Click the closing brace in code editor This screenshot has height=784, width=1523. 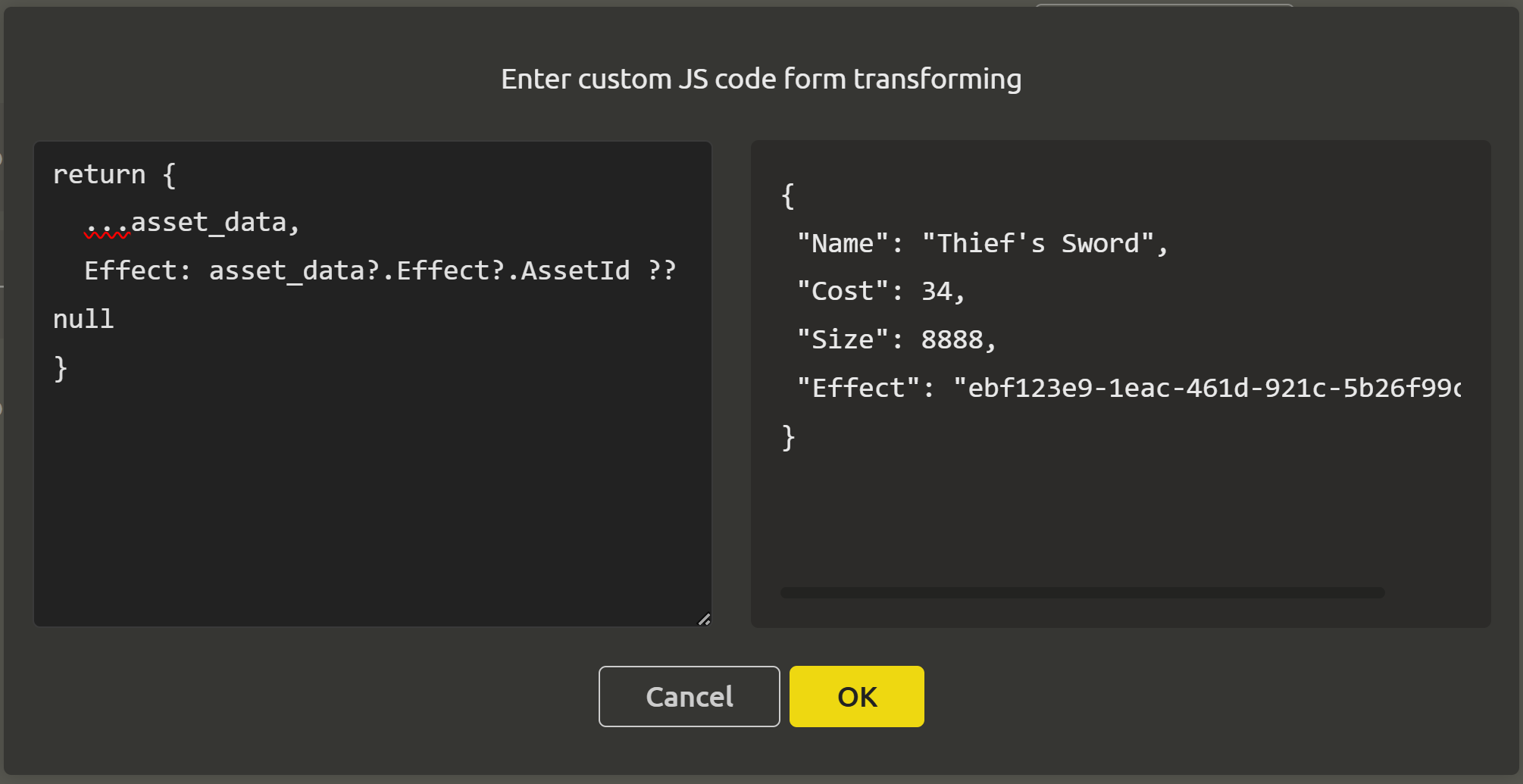pos(61,368)
